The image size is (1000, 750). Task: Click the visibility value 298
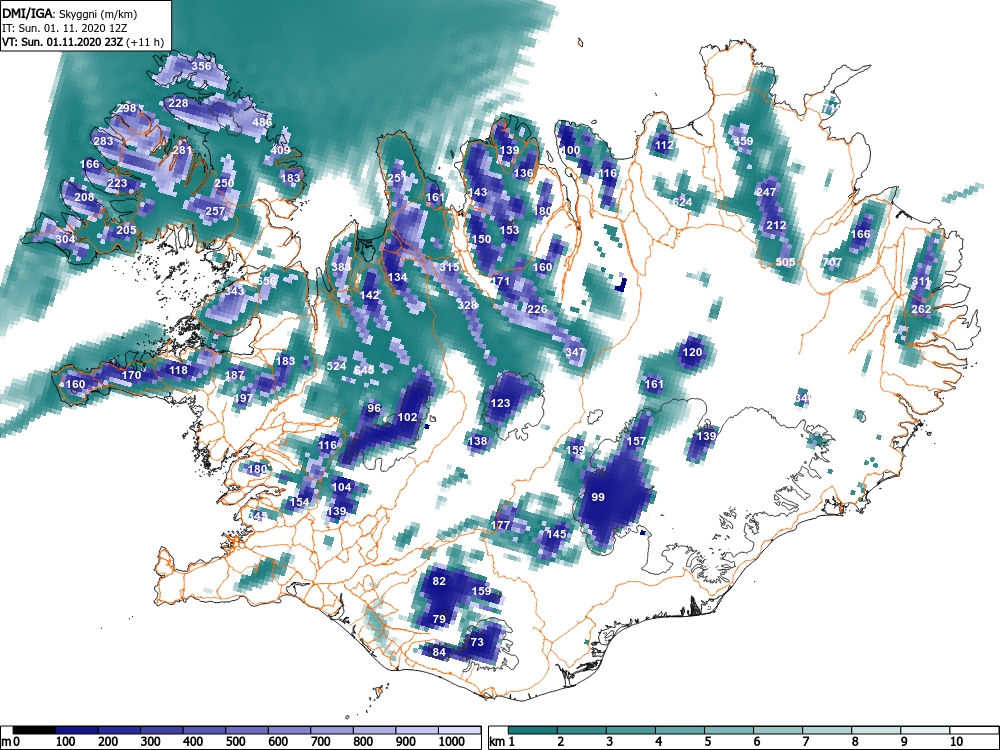127,108
